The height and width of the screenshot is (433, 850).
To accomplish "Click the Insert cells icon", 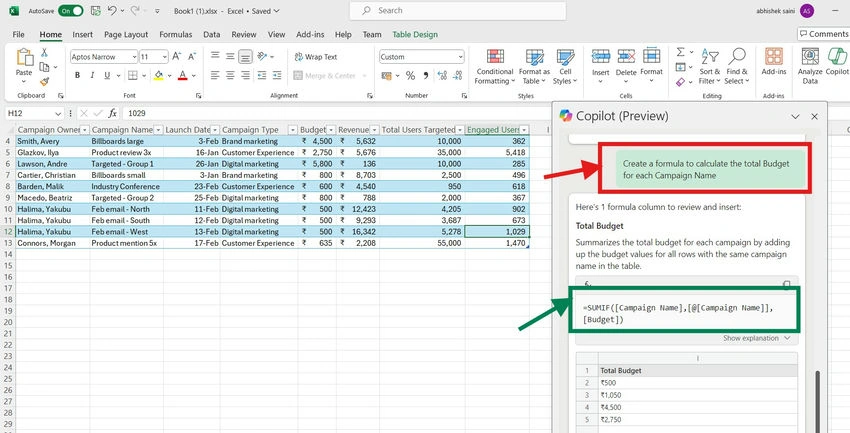I will tap(601, 67).
